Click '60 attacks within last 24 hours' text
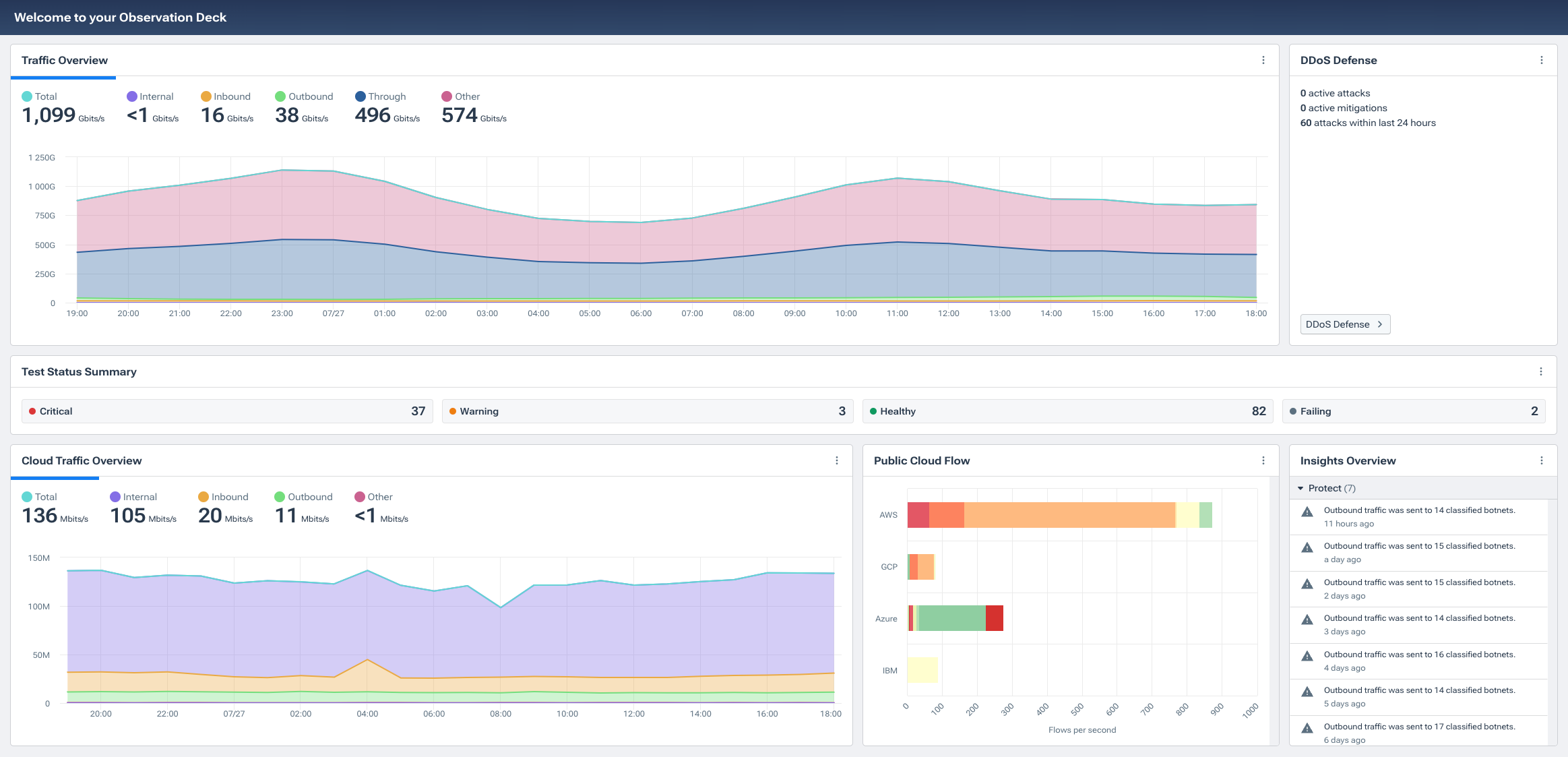1568x757 pixels. [1368, 123]
